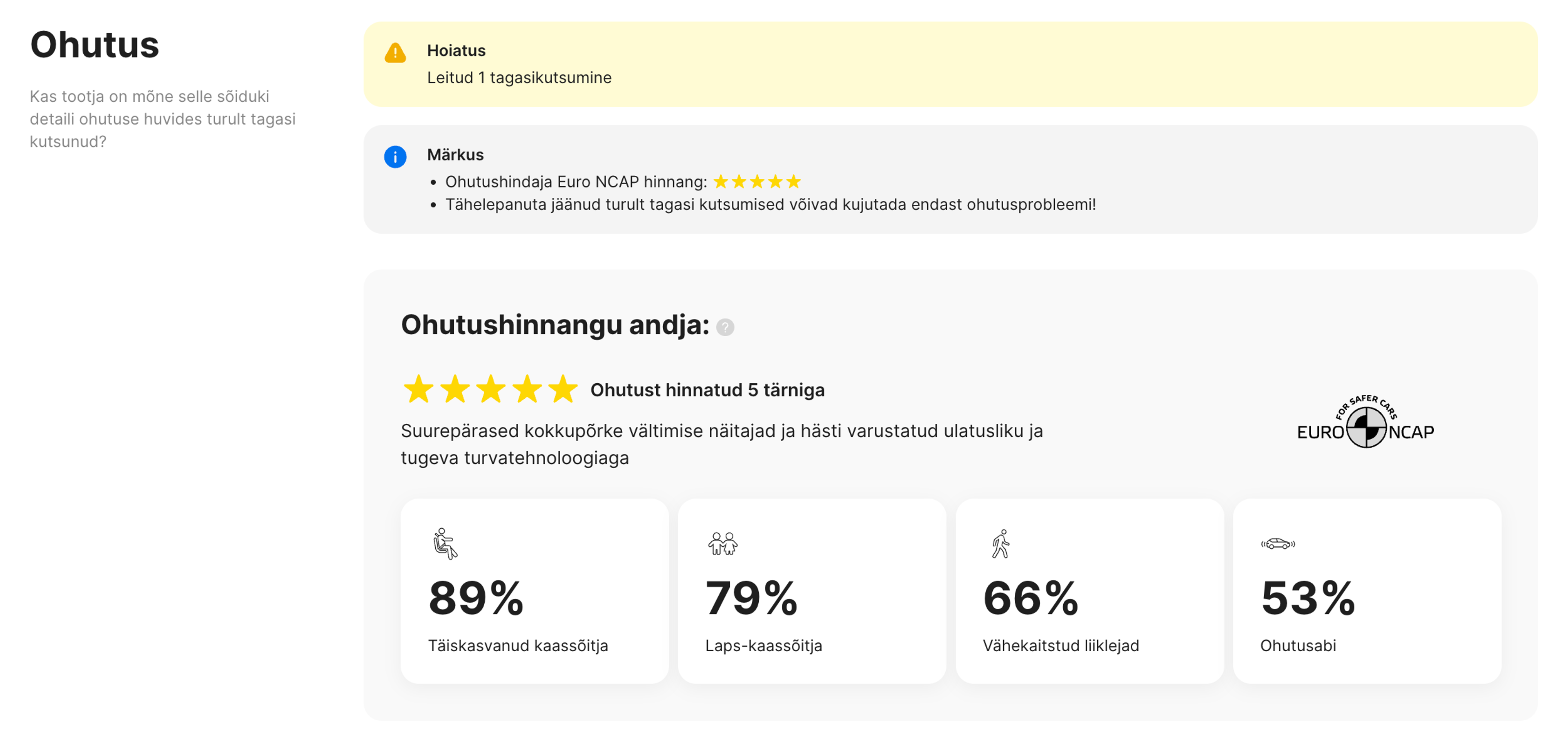Select the 66% Vähekaitstud liiklejad card
The image size is (1568, 742).
[1089, 590]
